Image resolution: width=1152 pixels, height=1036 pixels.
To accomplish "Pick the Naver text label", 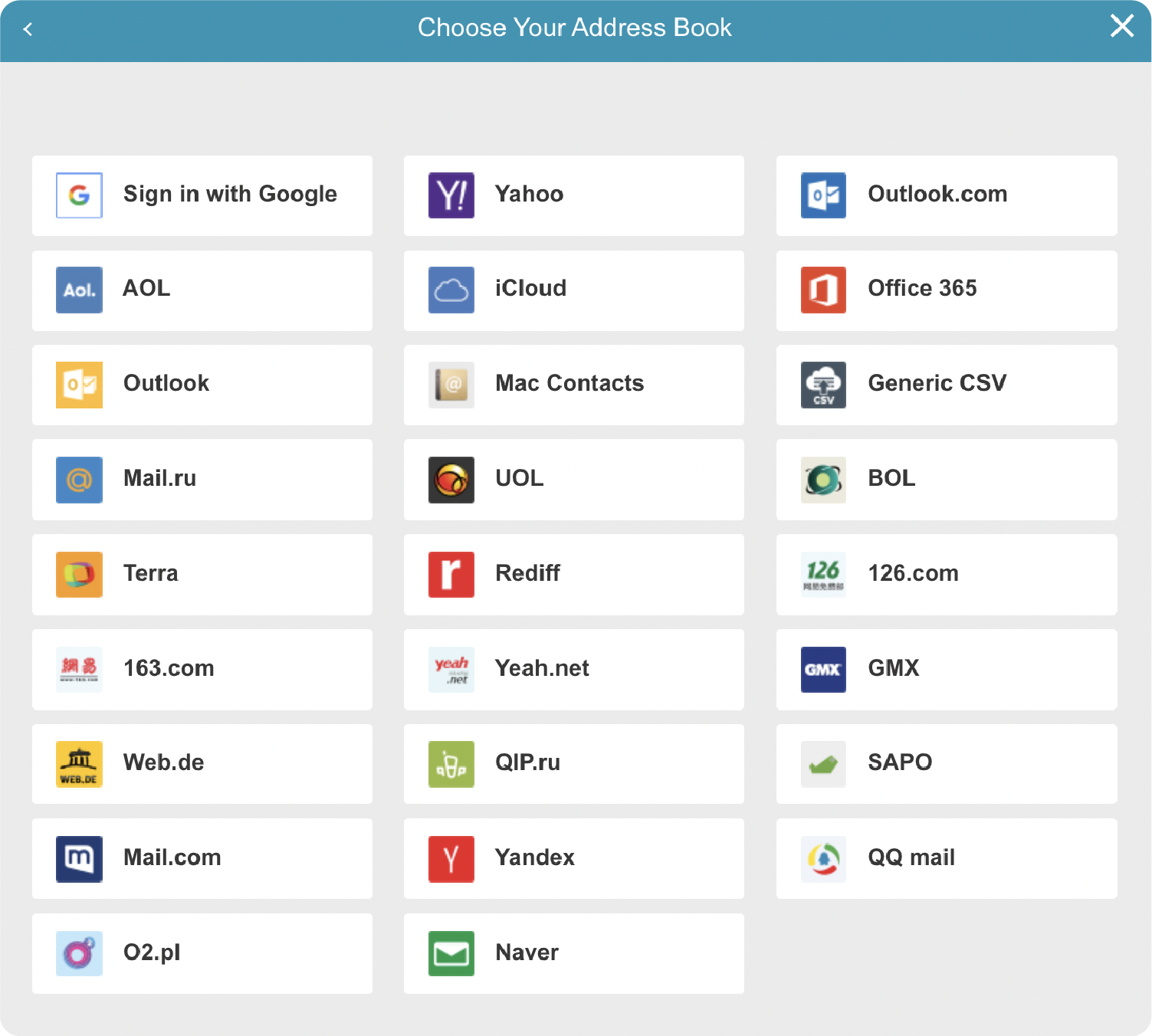I will (x=527, y=952).
